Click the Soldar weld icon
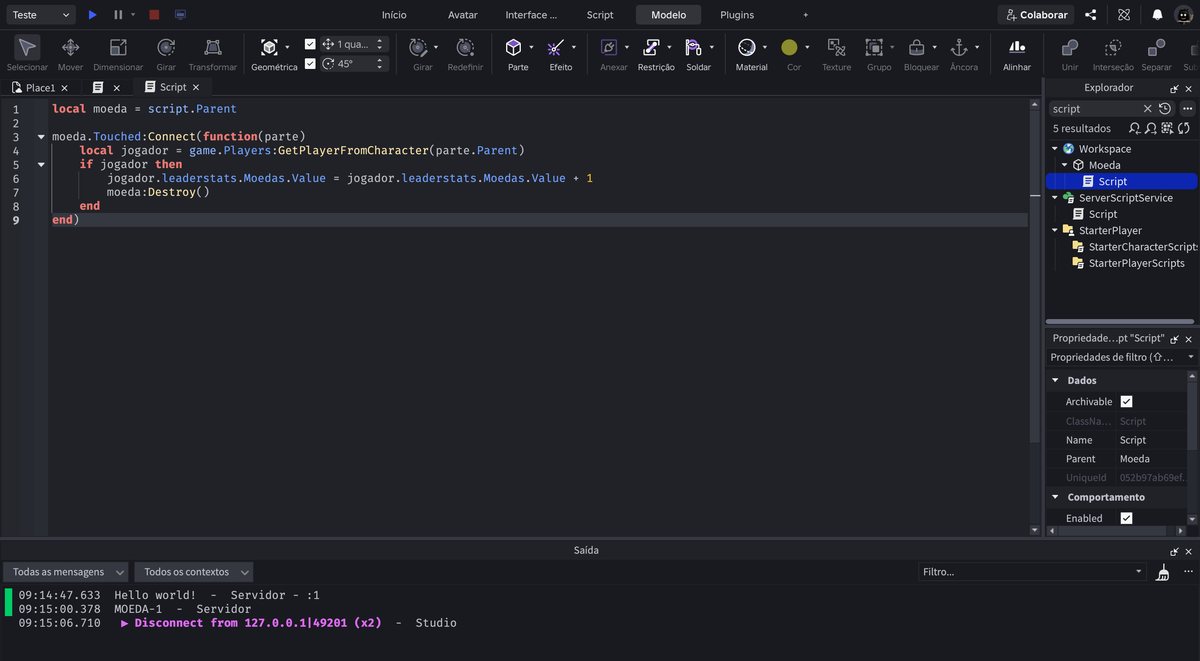This screenshot has height=661, width=1200. pos(693,47)
